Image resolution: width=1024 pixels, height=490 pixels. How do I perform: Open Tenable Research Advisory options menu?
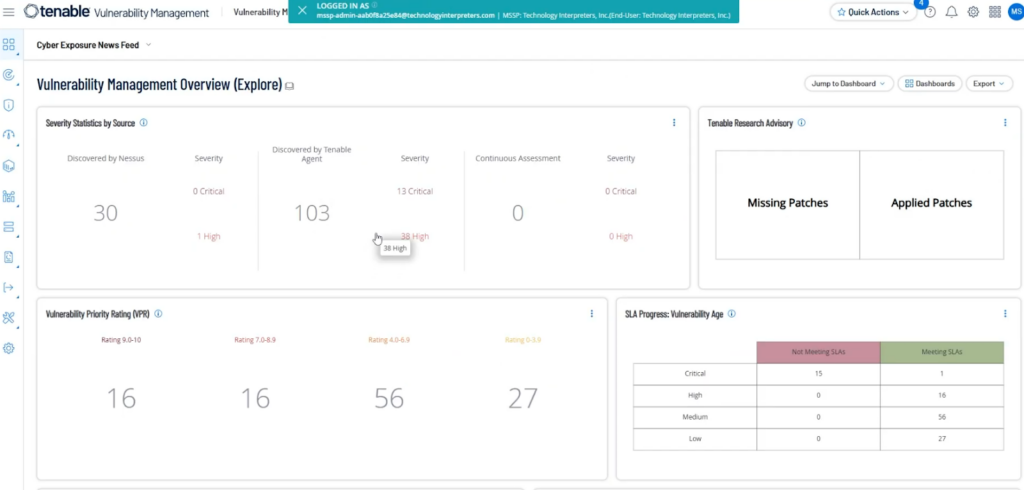[x=1005, y=122]
